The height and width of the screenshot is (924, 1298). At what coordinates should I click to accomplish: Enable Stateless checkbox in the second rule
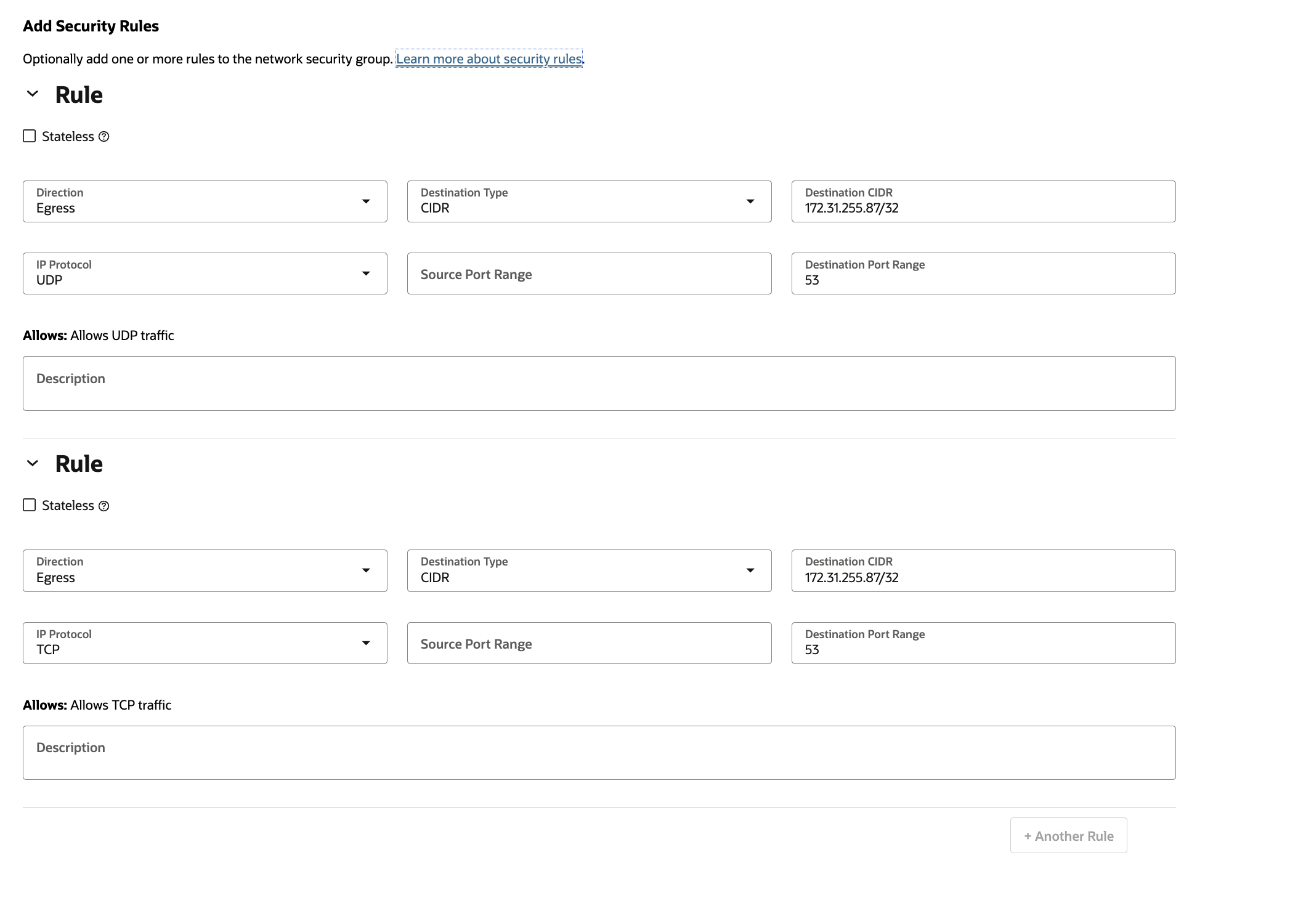click(30, 505)
